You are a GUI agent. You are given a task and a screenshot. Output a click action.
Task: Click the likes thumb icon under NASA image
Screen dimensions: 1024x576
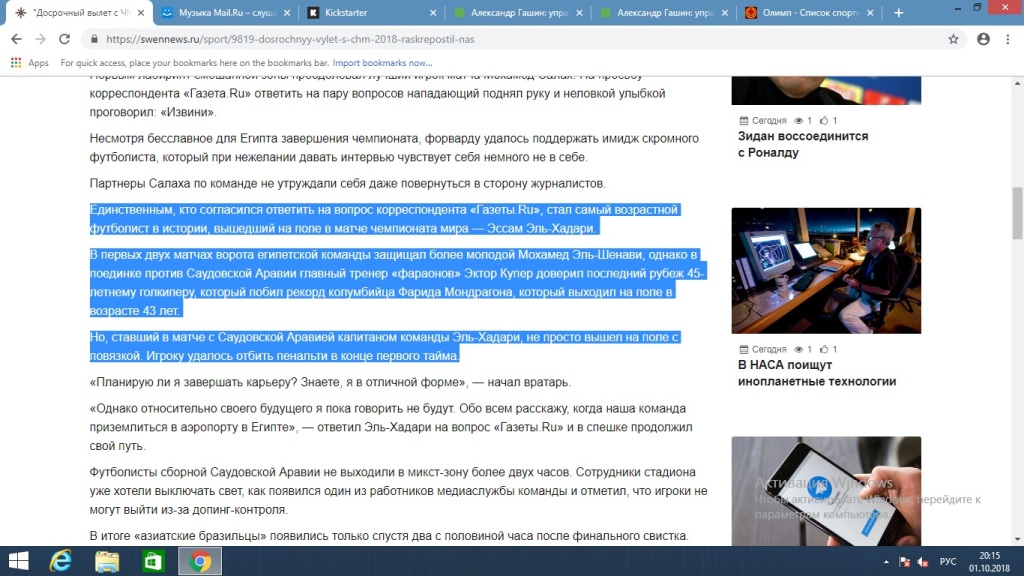click(824, 349)
